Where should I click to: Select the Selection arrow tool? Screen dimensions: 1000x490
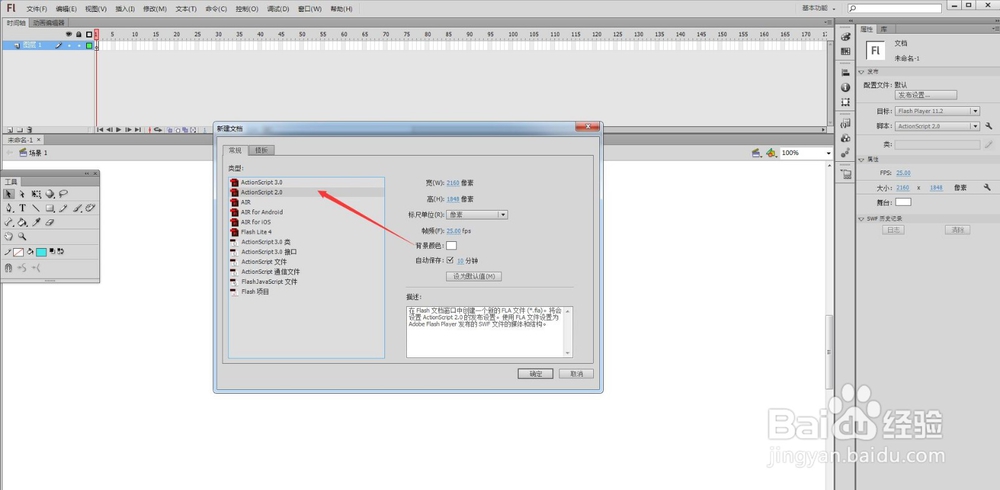coord(9,193)
